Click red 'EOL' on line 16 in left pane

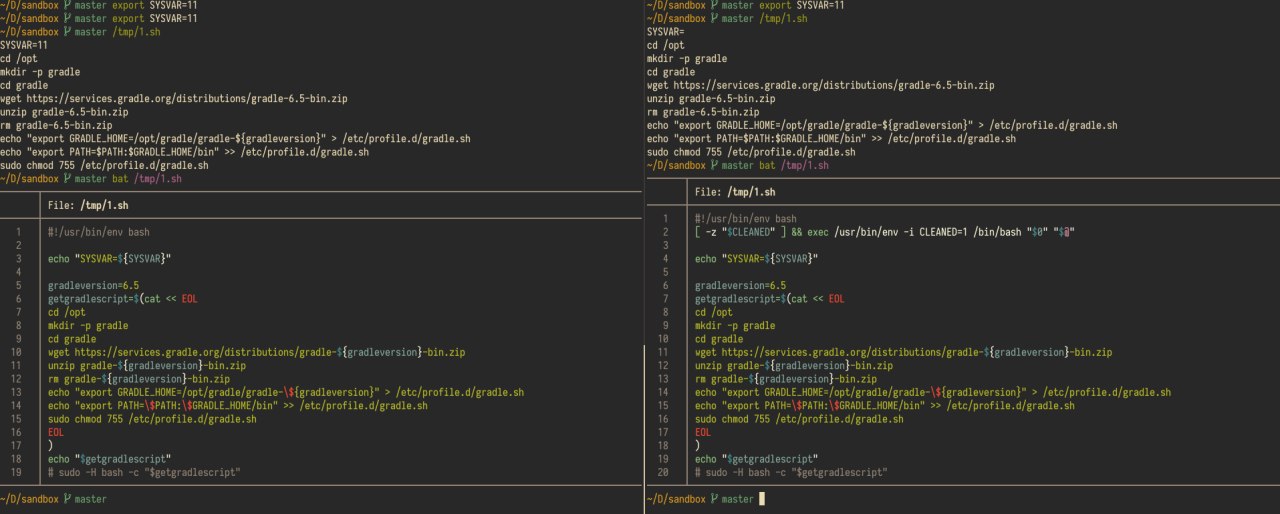55,432
